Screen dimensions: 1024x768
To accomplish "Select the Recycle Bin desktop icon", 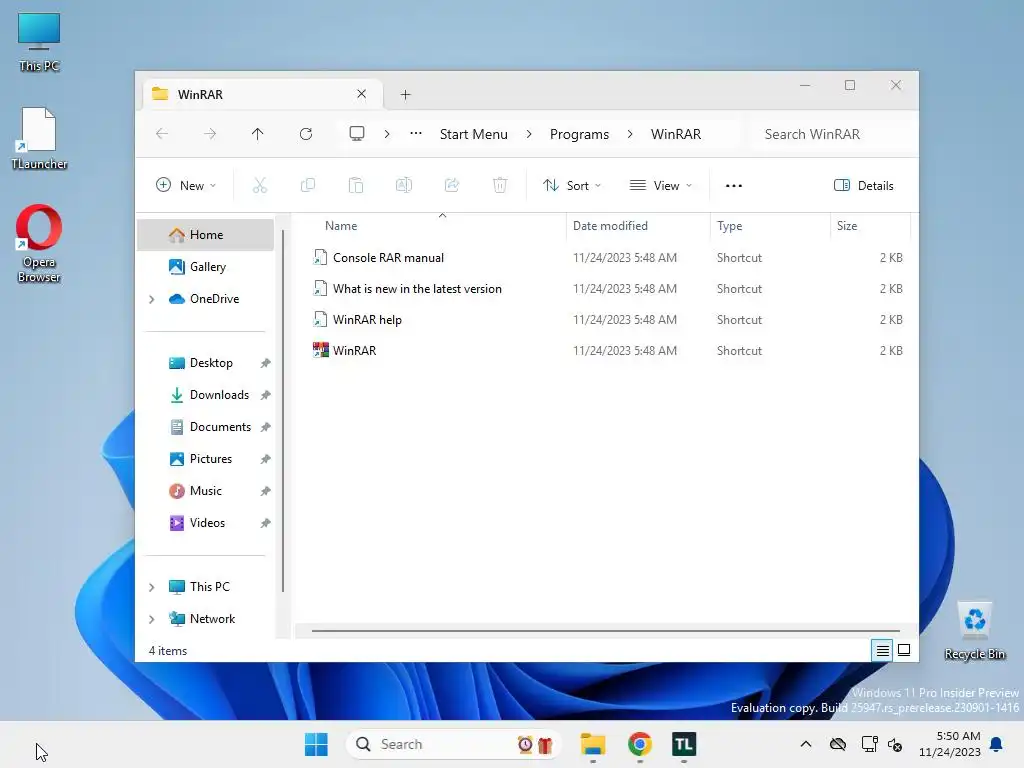I will pyautogui.click(x=974, y=631).
